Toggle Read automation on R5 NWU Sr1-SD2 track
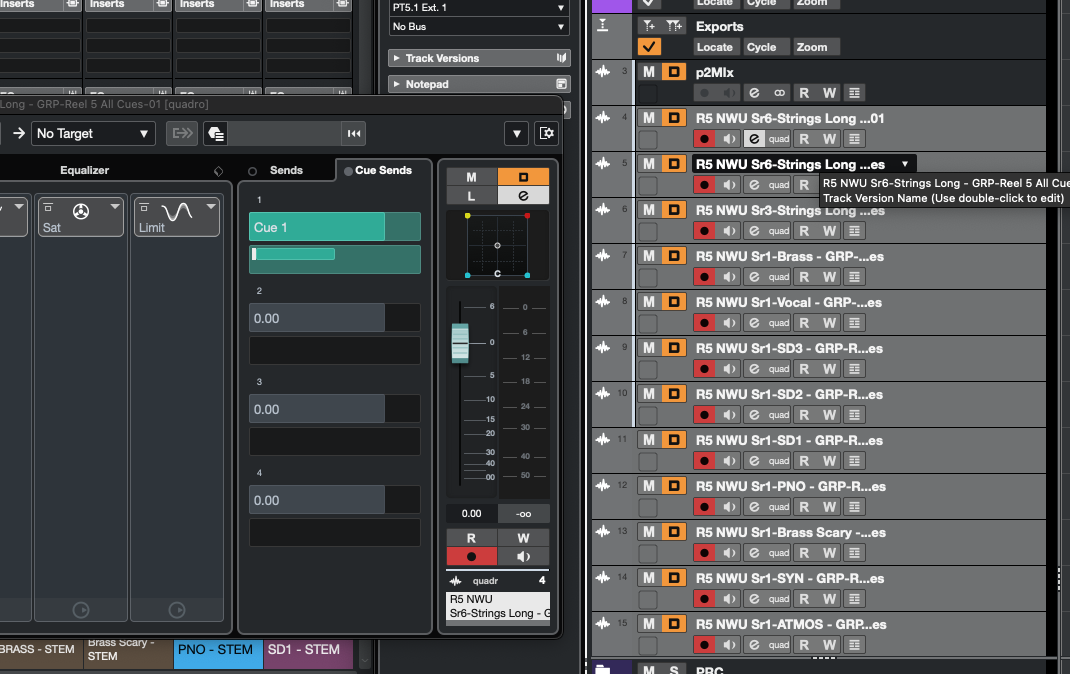This screenshot has height=674, width=1070. 804,415
